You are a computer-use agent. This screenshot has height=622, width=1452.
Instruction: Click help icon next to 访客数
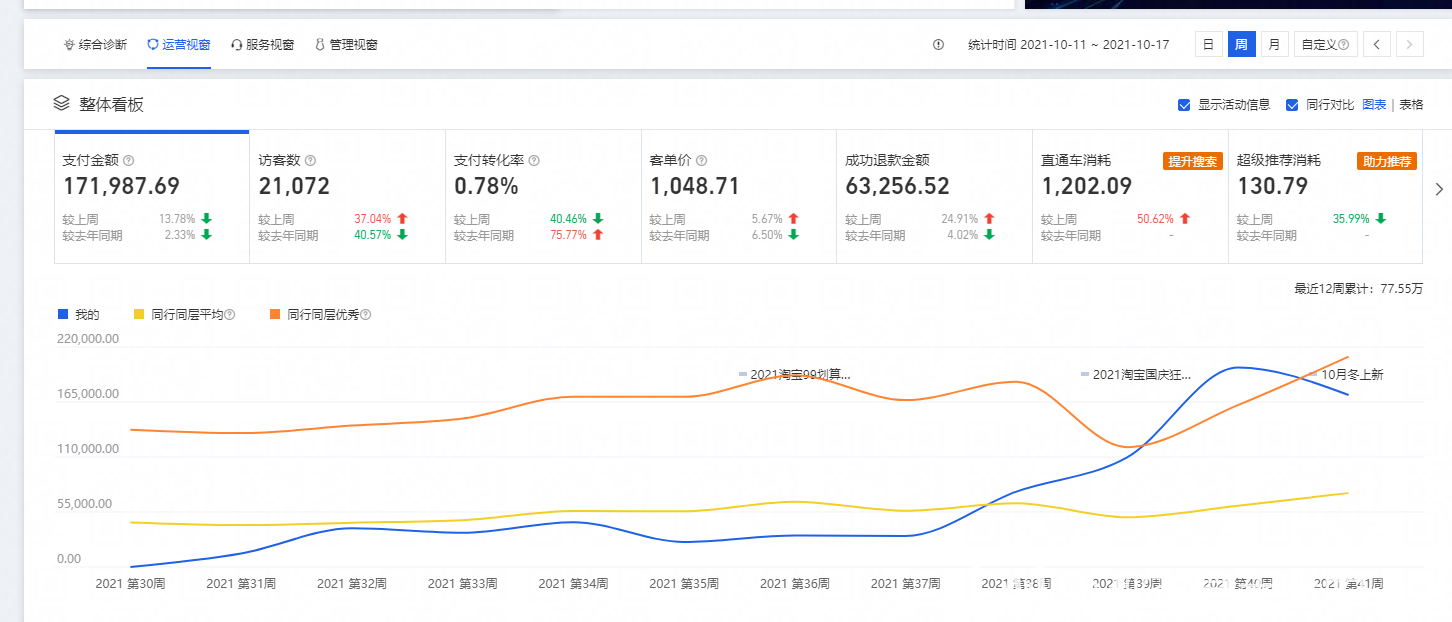tap(310, 160)
